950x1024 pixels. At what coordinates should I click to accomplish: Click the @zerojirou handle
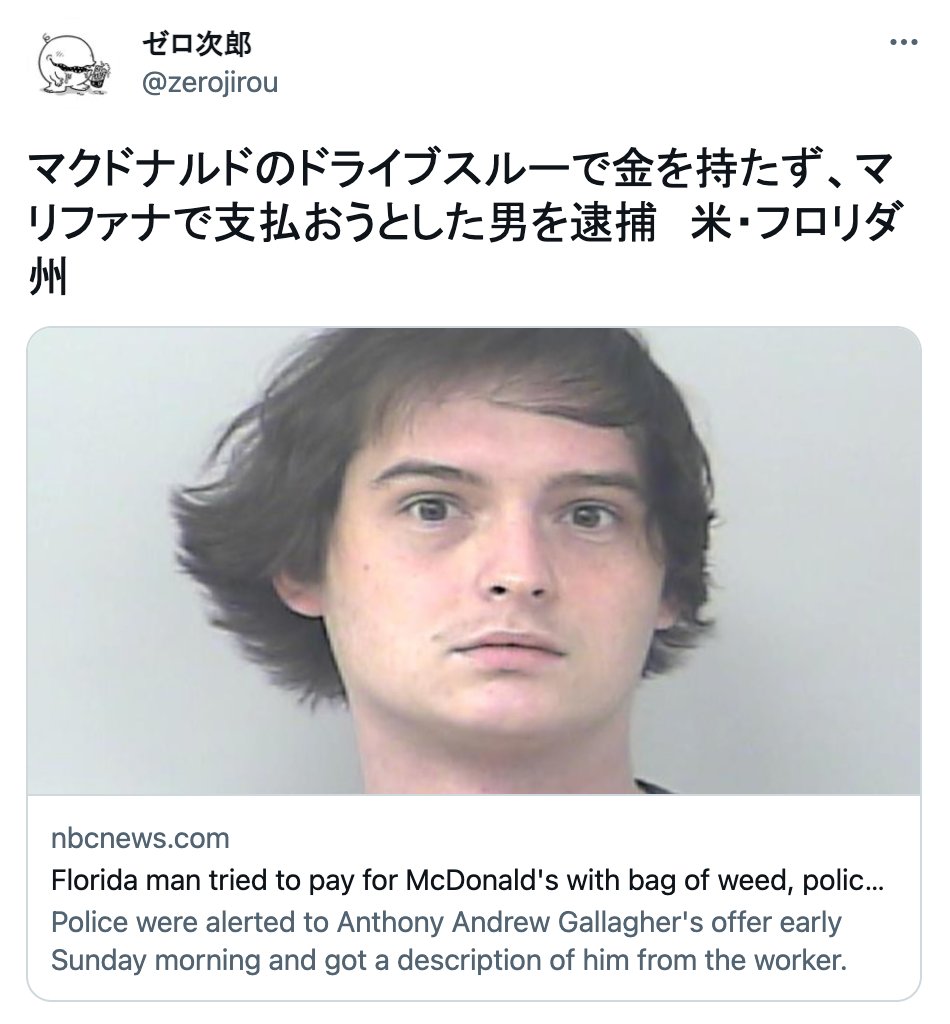(x=210, y=83)
